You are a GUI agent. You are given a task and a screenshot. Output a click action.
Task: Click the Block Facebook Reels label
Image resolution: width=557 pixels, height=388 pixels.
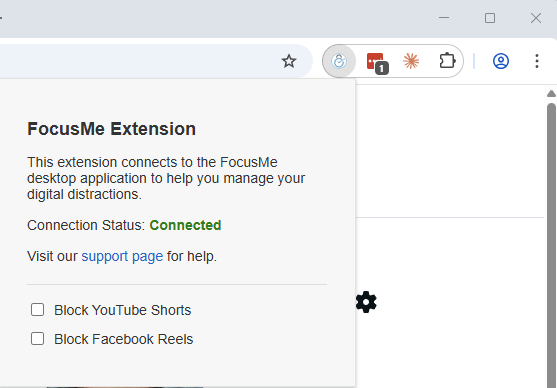pyautogui.click(x=124, y=339)
